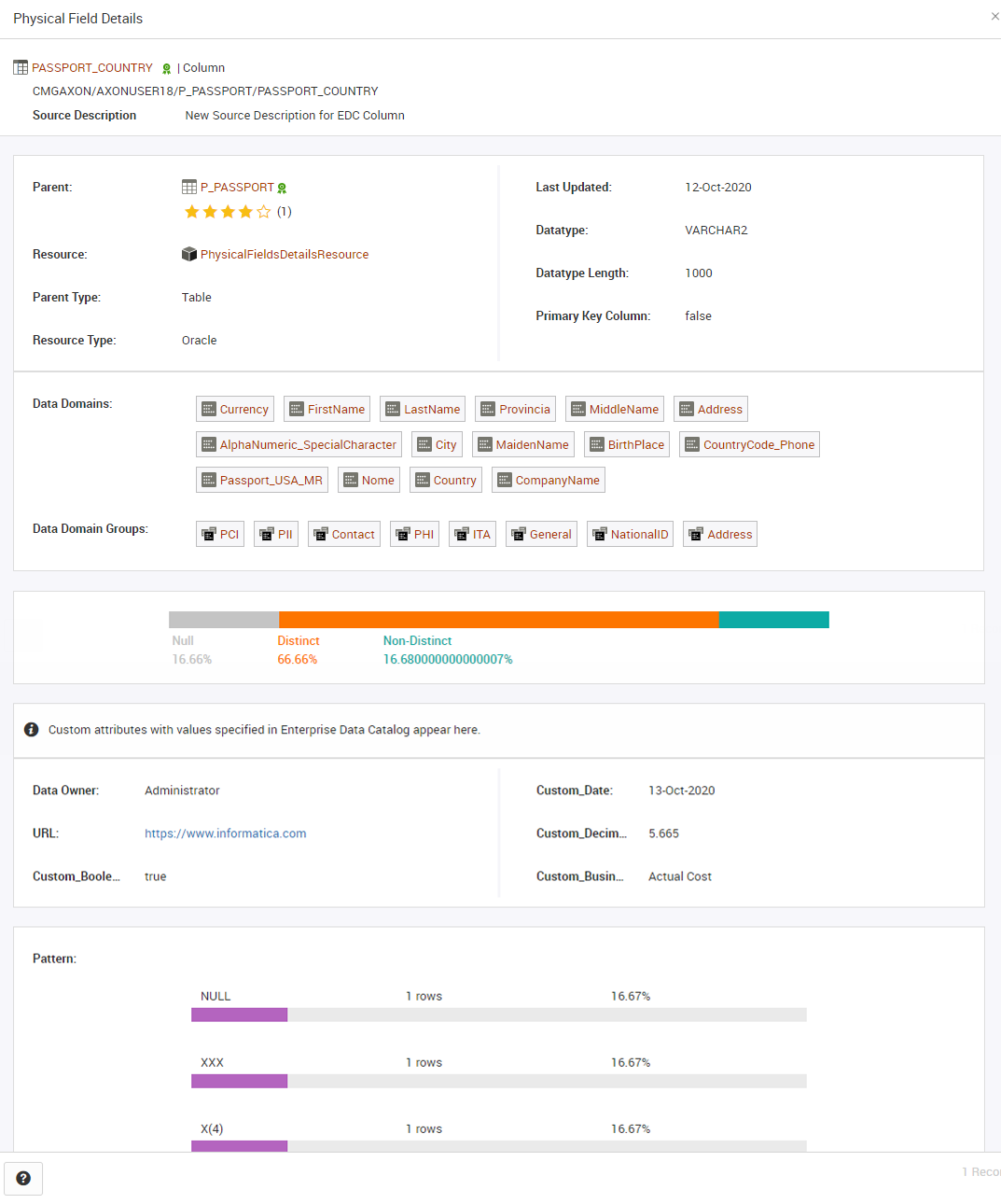The height and width of the screenshot is (1204, 1001).
Task: Select the Address data domain tag
Action: (x=711, y=409)
